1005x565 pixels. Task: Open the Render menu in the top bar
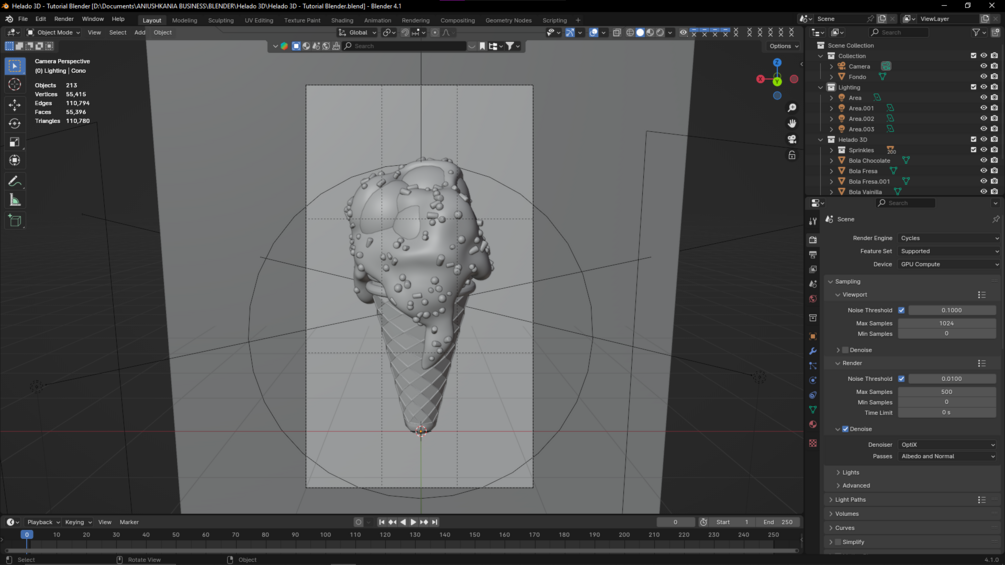(x=64, y=19)
